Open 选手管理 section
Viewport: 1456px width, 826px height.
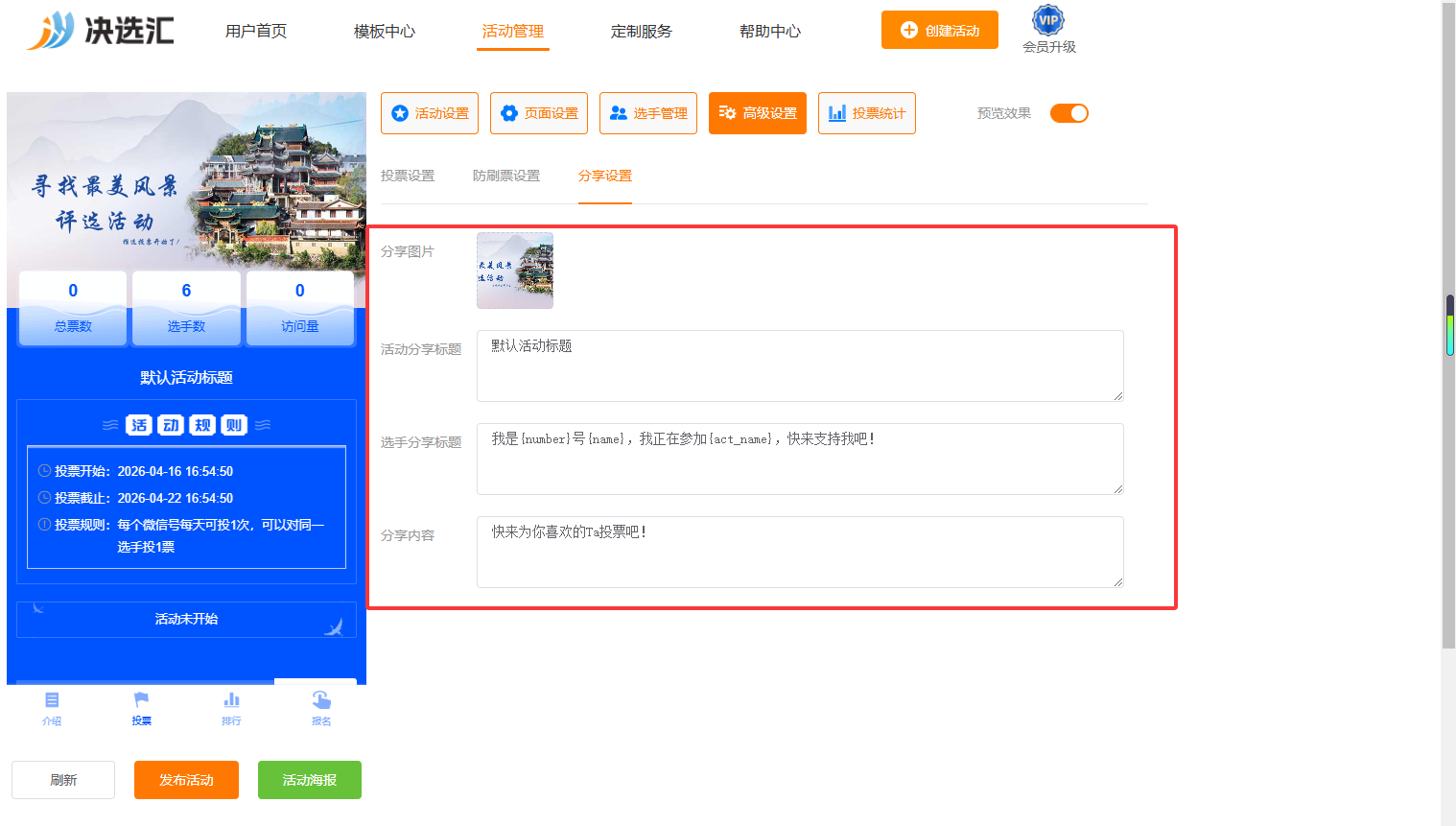[x=648, y=113]
